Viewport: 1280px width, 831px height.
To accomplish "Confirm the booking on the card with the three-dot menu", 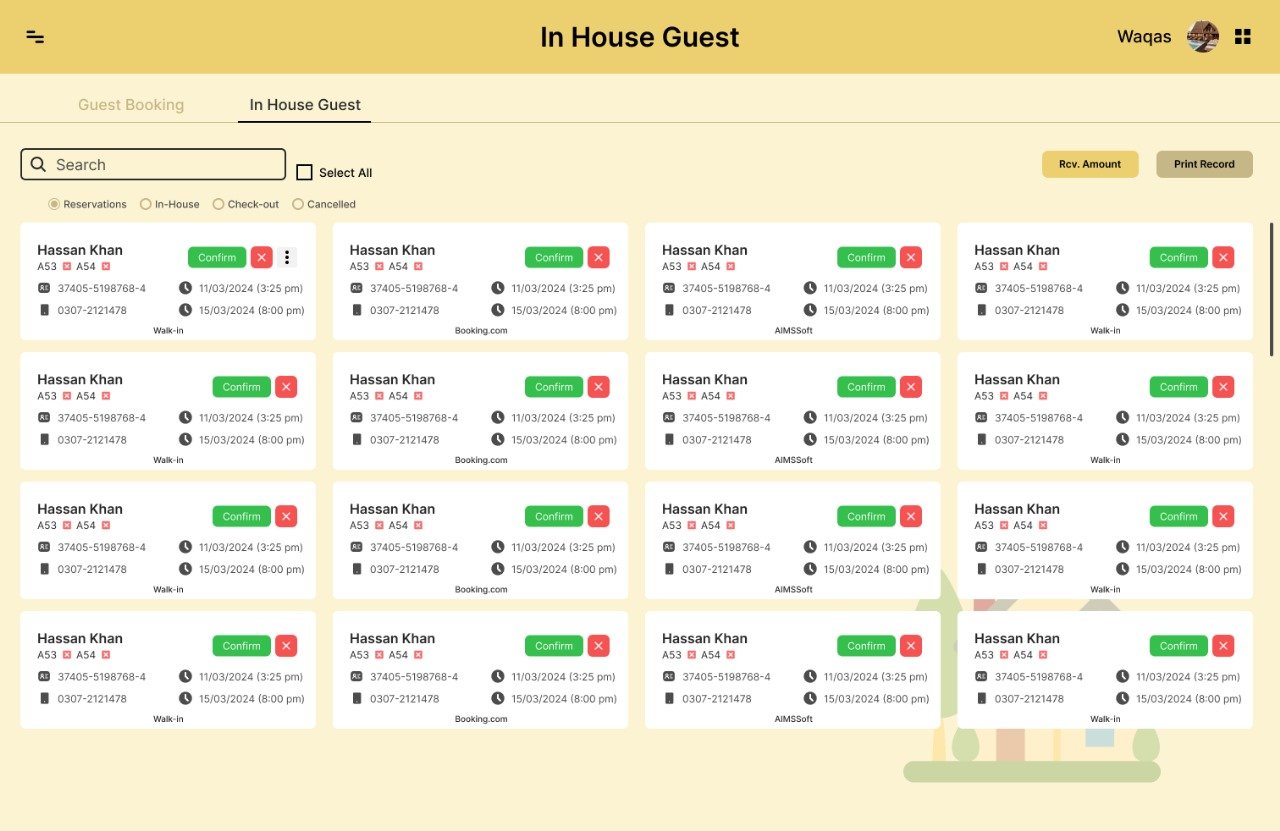I will (217, 257).
